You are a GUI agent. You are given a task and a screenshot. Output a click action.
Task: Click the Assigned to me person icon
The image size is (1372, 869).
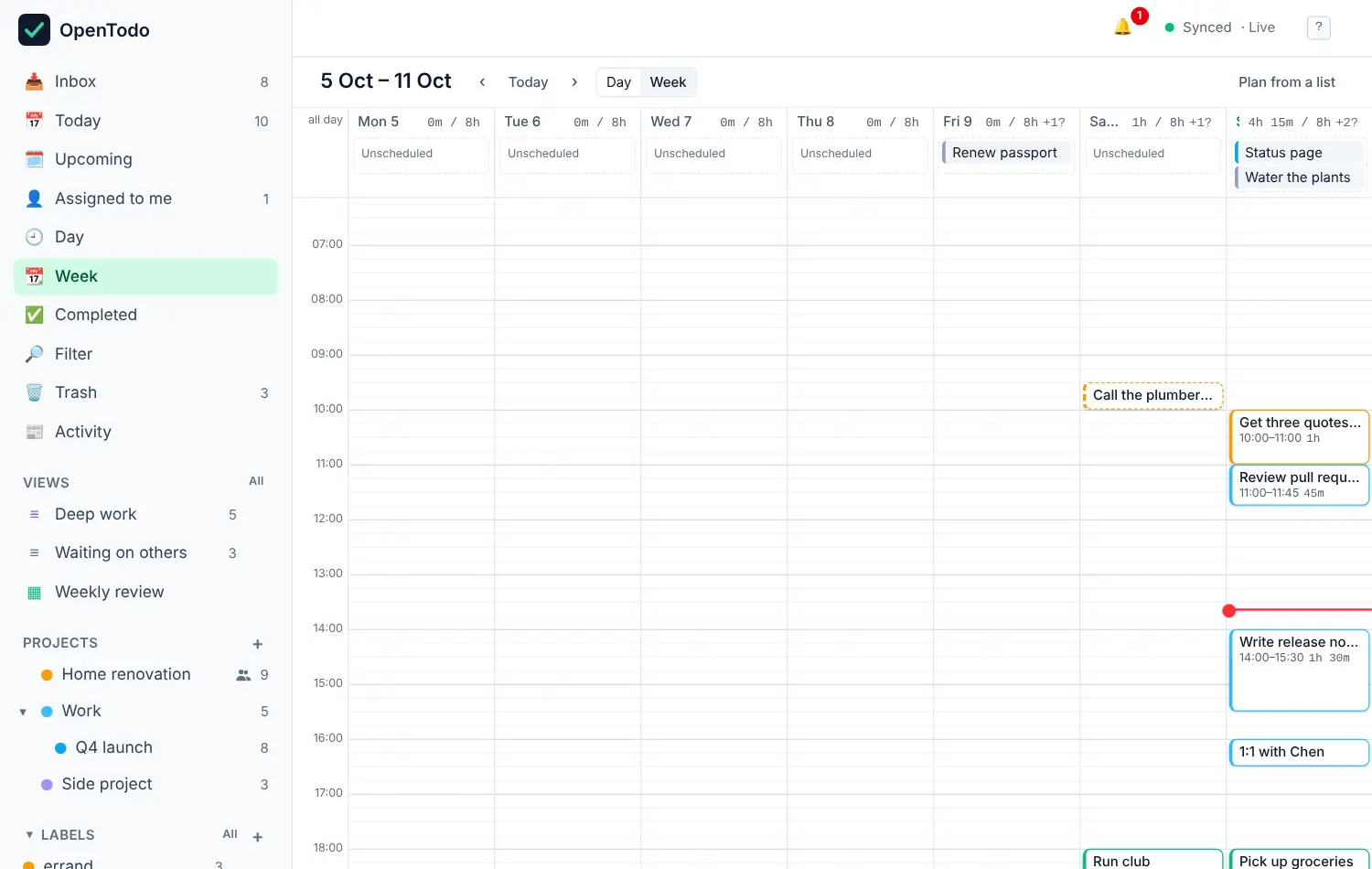click(34, 198)
